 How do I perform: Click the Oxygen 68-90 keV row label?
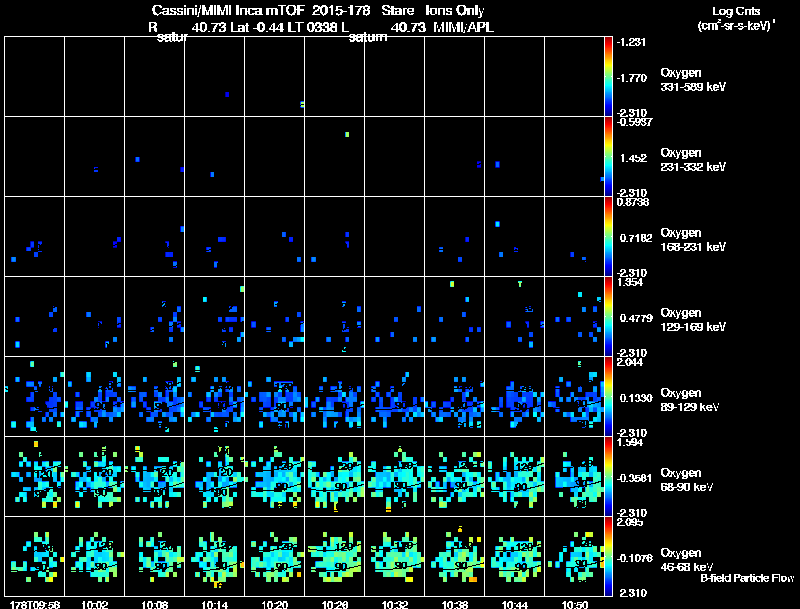687,480
